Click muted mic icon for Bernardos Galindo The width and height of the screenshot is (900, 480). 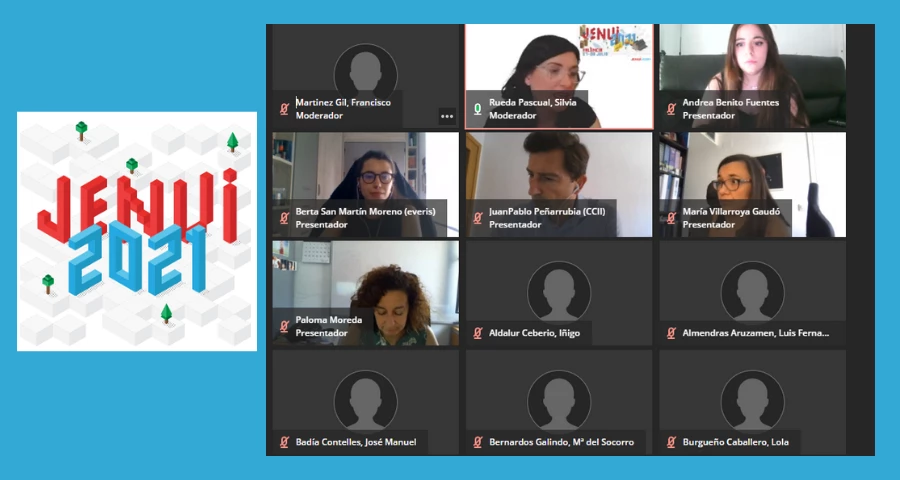pos(477,442)
